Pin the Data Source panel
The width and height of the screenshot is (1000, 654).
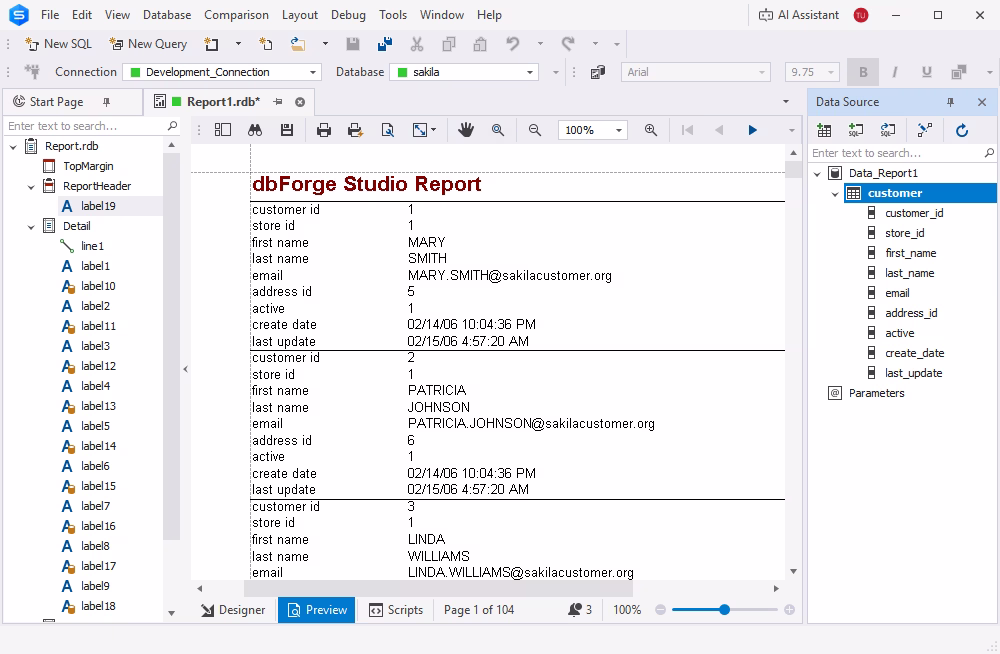[950, 102]
